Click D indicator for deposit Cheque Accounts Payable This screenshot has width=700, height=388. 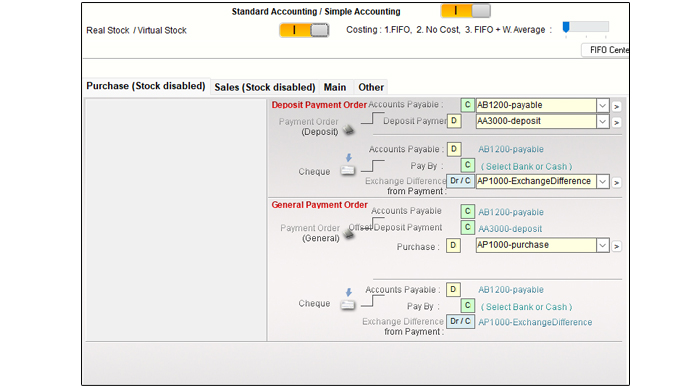pyautogui.click(x=454, y=149)
